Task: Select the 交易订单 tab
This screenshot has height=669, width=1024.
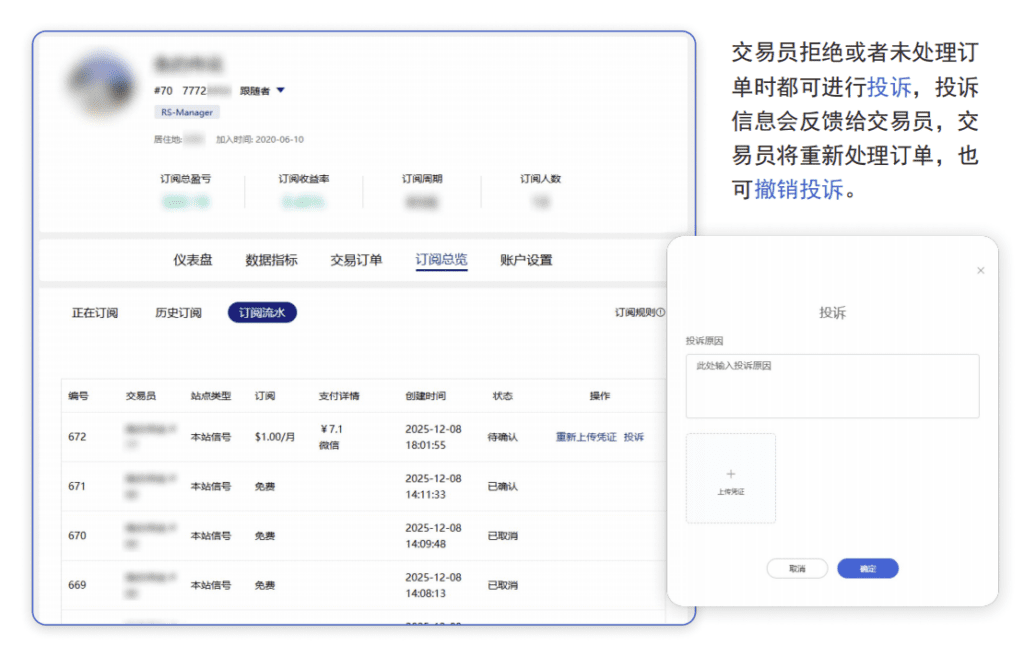Action: [x=356, y=260]
